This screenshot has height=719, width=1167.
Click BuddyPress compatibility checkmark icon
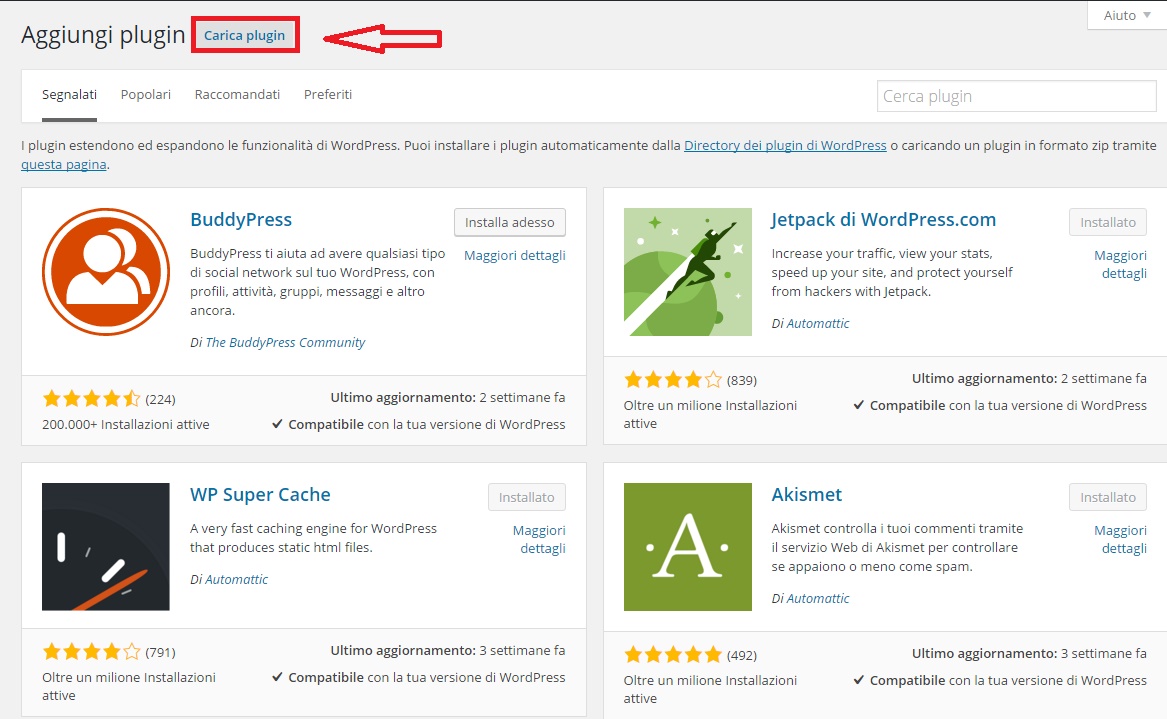click(278, 424)
